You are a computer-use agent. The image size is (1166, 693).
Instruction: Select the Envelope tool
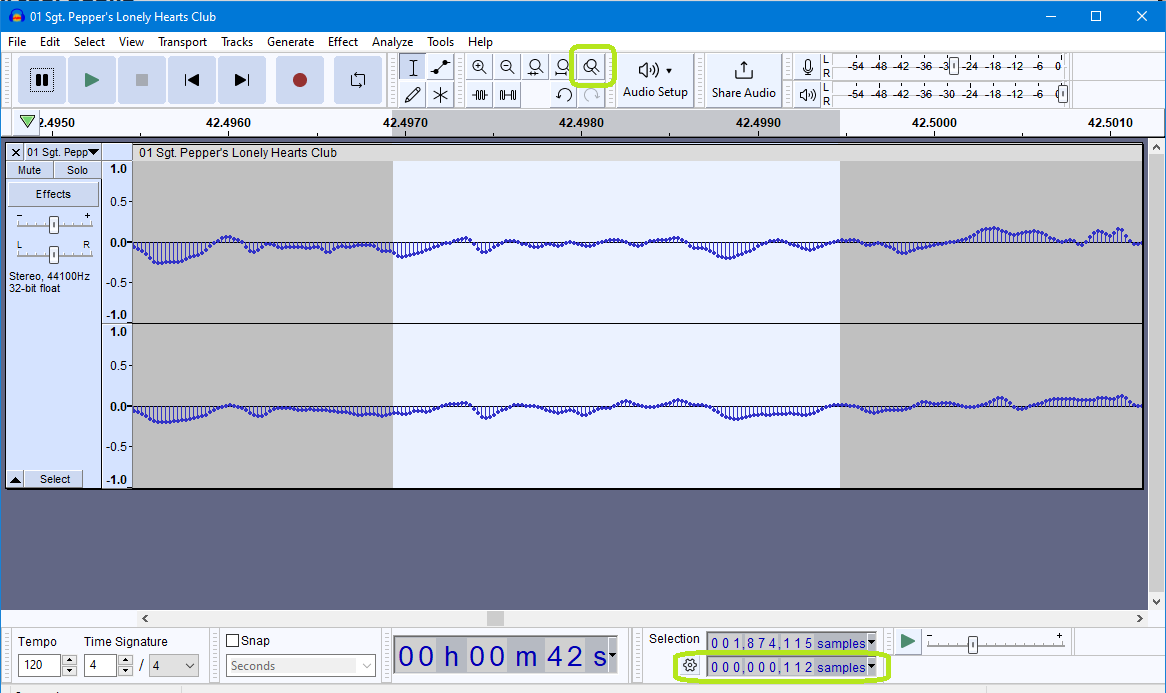click(x=440, y=68)
